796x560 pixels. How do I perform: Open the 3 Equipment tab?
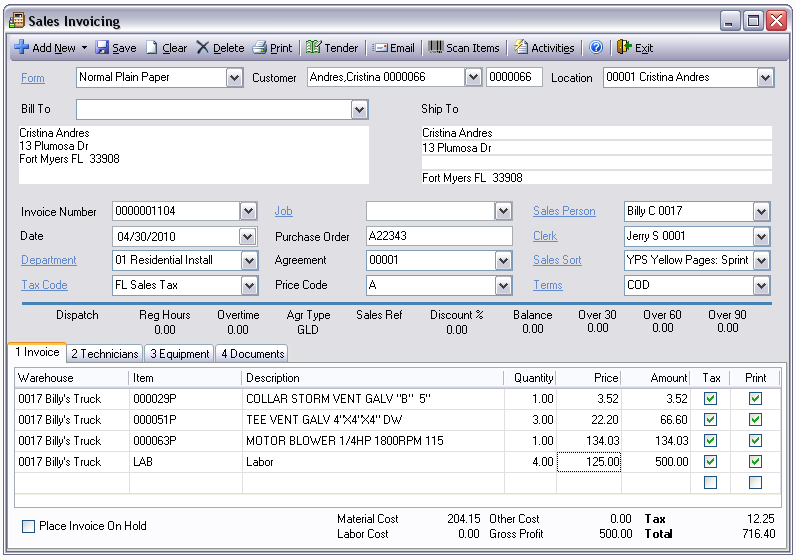pos(180,354)
